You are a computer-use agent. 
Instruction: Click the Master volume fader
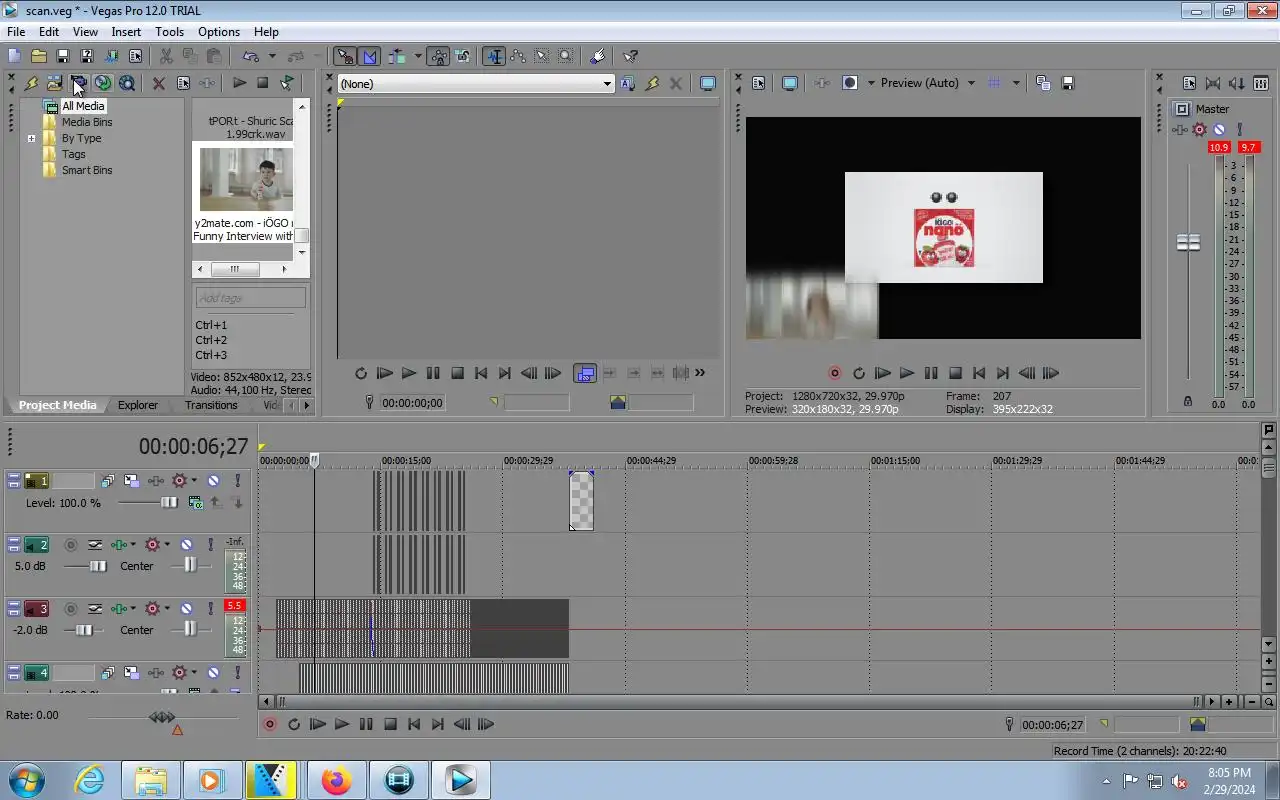[1188, 242]
